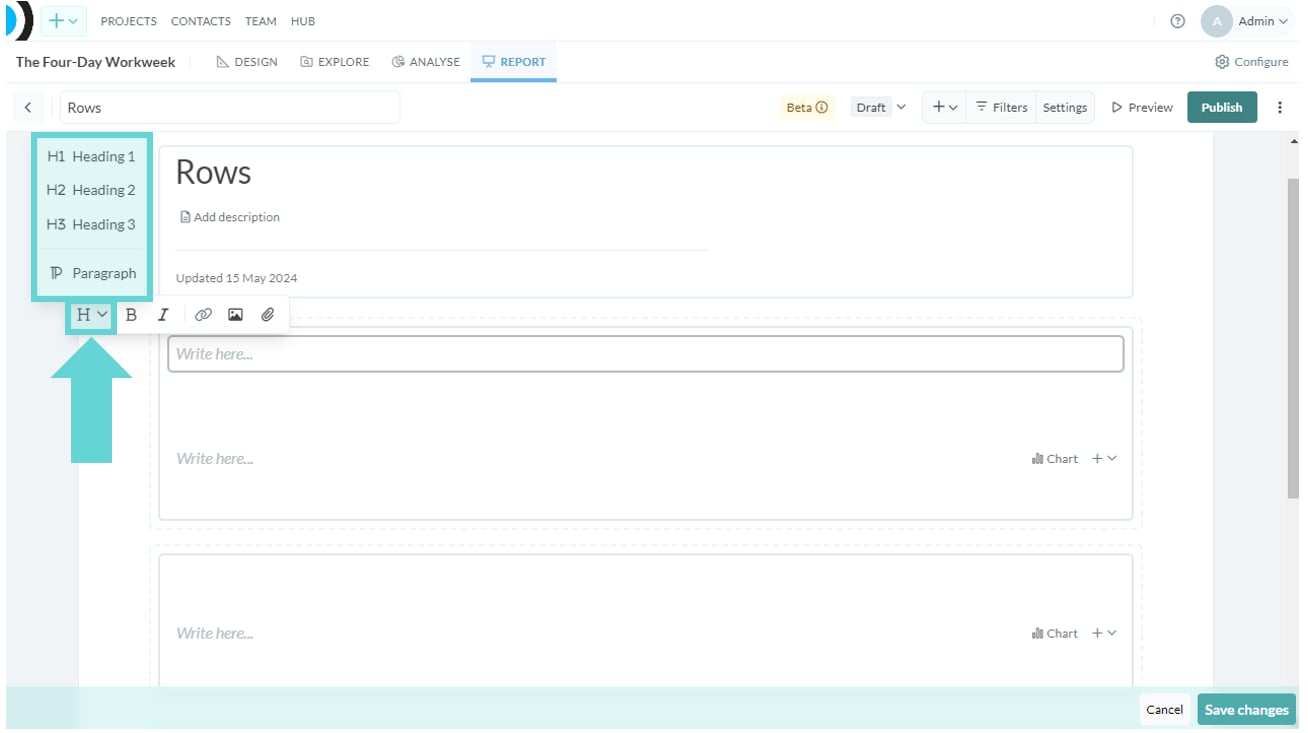Click the Publish button

[x=1221, y=107]
